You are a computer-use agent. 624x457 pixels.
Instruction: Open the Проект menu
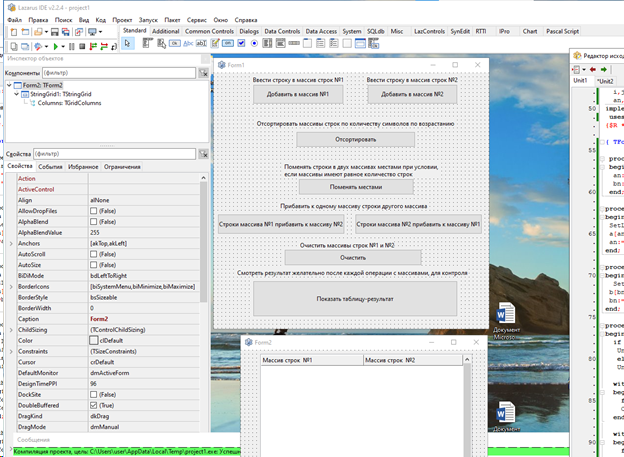122,19
